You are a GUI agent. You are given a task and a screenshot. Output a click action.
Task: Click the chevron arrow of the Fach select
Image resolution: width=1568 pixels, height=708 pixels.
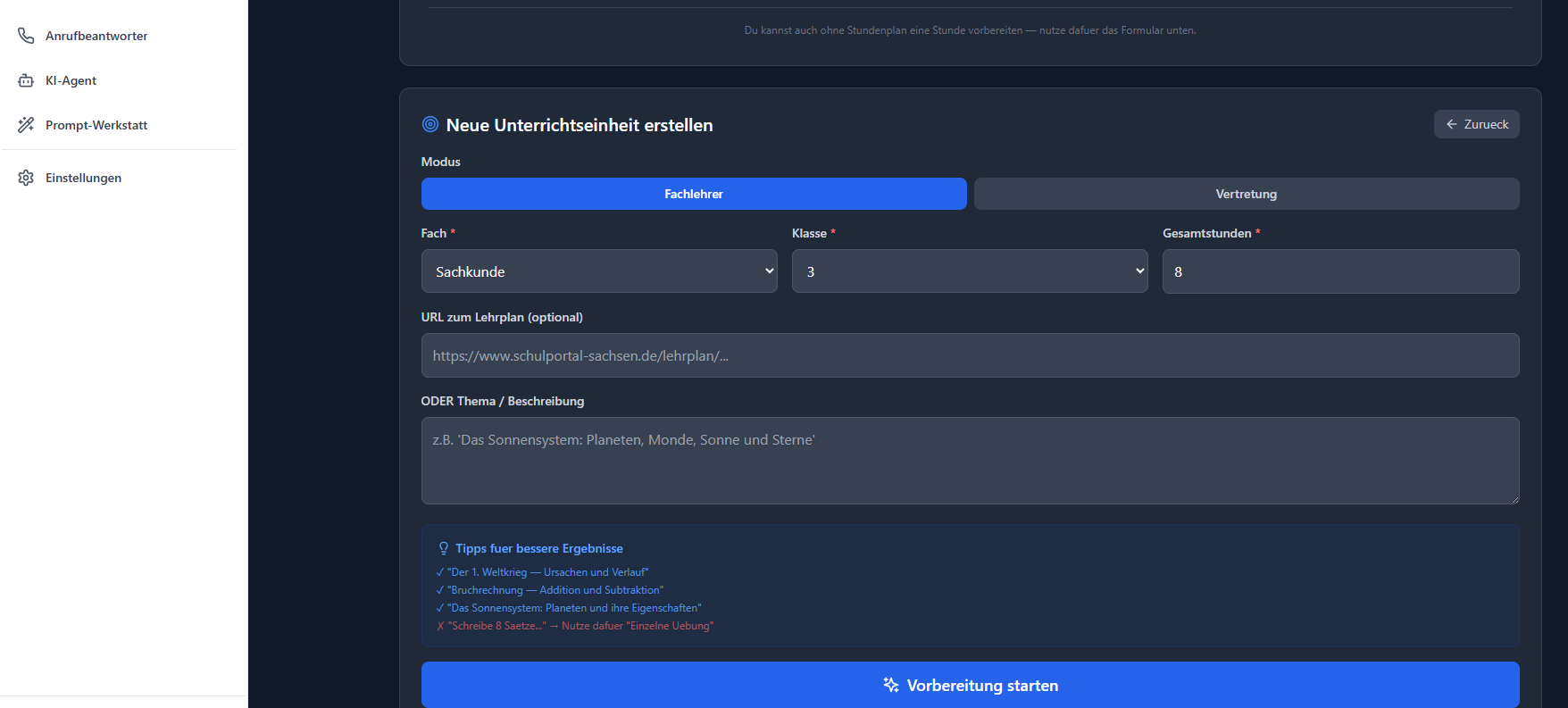[769, 271]
